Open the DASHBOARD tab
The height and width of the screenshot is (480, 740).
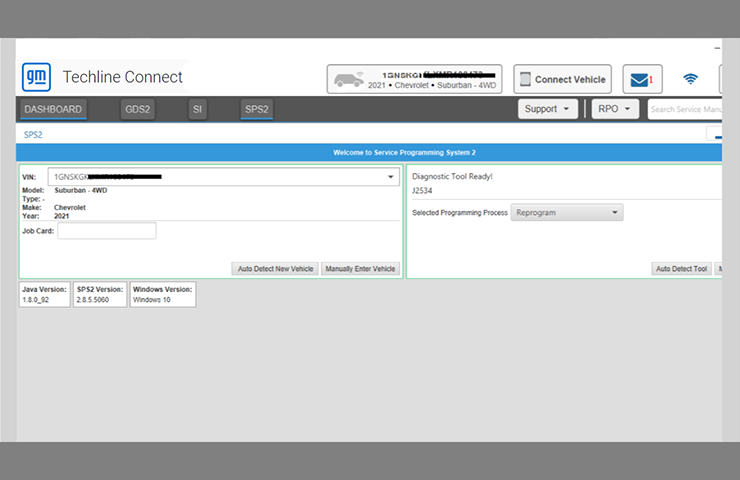[53, 109]
